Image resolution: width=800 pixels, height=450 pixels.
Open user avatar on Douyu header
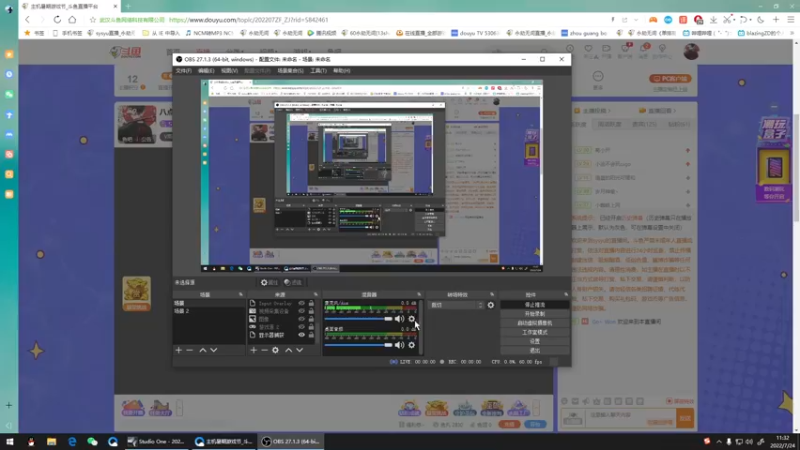point(691,51)
